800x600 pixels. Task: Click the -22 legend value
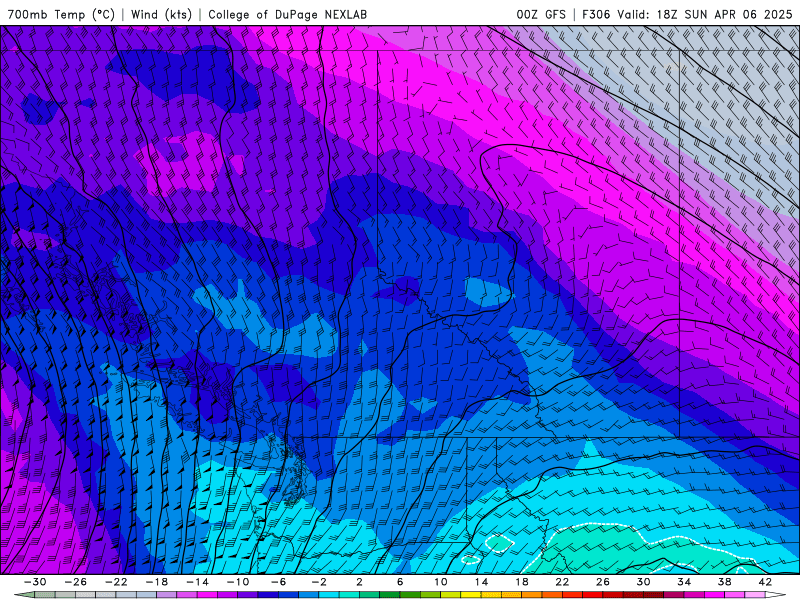click(116, 582)
